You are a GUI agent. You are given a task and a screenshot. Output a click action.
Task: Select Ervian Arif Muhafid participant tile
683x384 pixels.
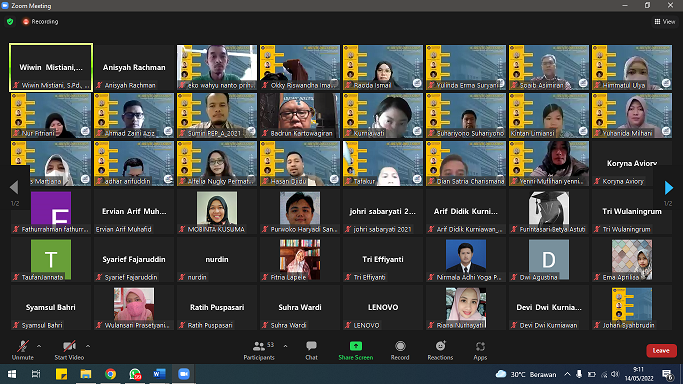pyautogui.click(x=134, y=212)
